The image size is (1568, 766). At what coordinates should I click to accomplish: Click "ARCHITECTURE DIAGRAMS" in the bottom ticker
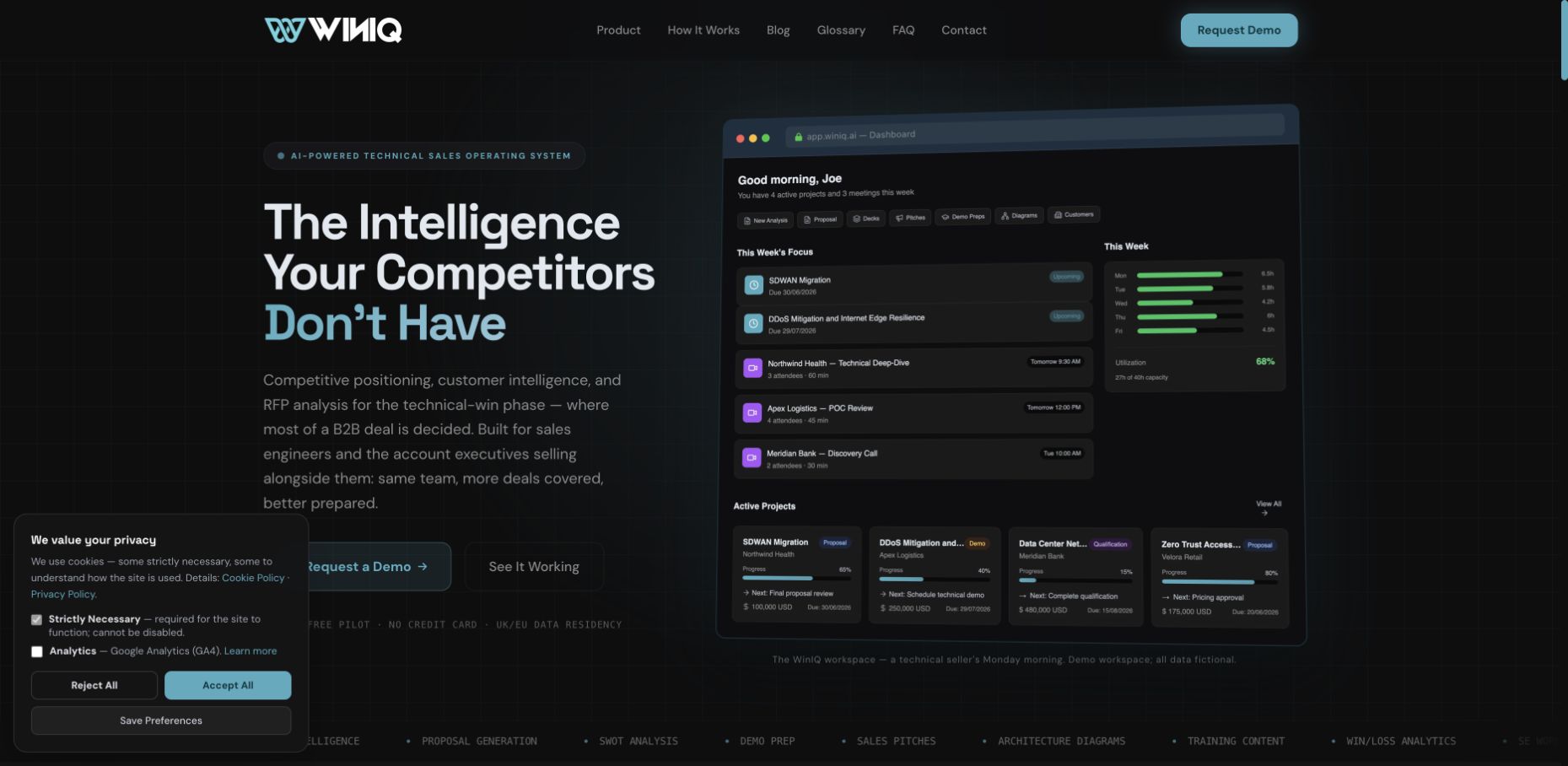pyautogui.click(x=1061, y=742)
